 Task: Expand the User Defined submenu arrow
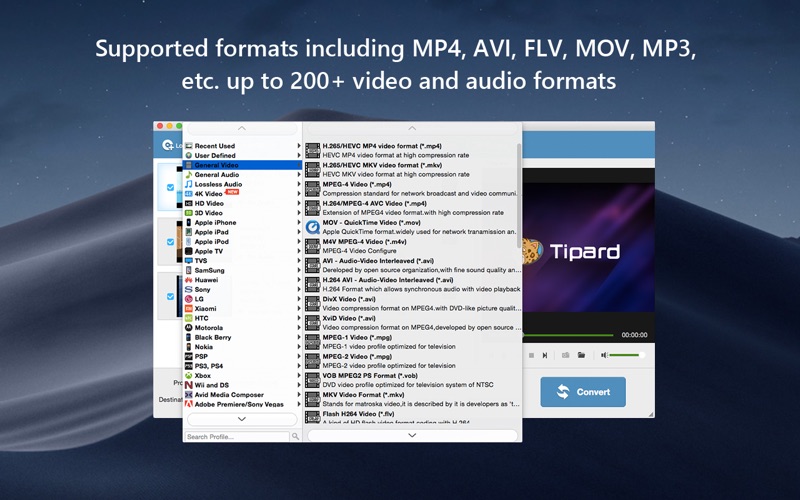click(299, 156)
